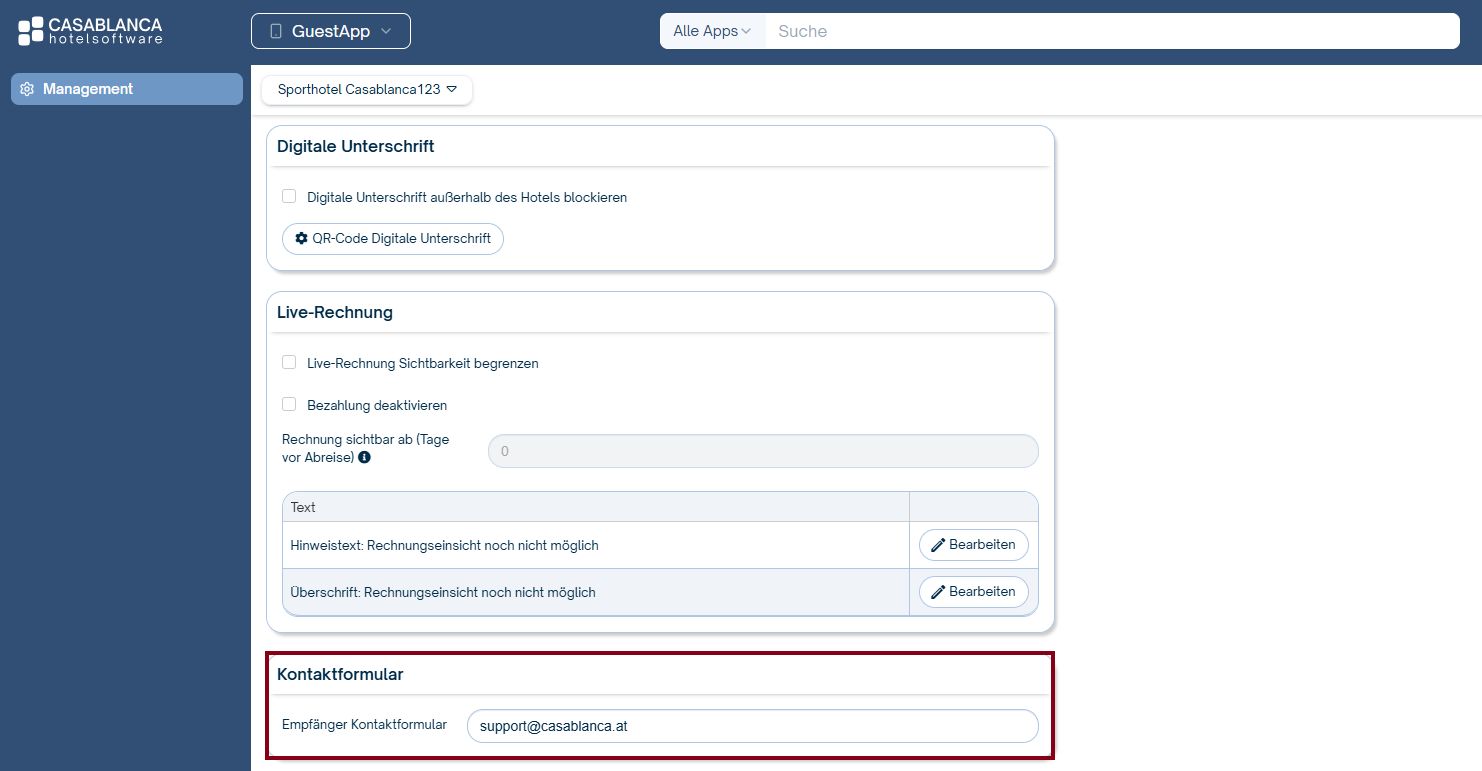Click the info icon next to 'vor Abreise'
The width and height of the screenshot is (1482, 771).
[364, 457]
